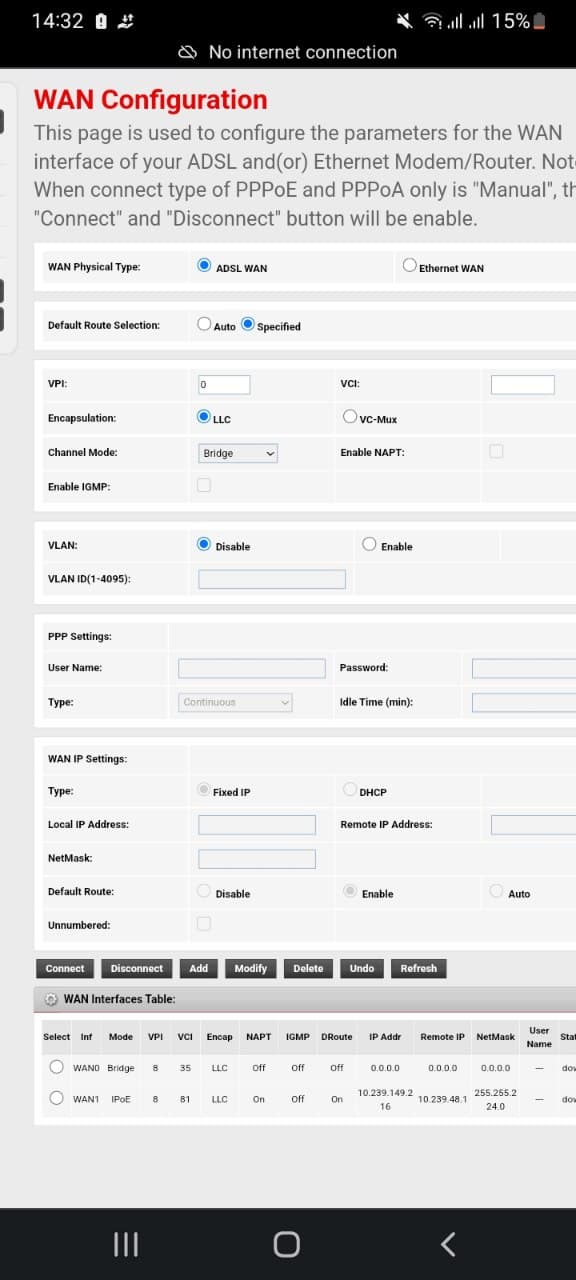576x1280 pixels.
Task: Set VLAN to Enable
Action: [369, 544]
